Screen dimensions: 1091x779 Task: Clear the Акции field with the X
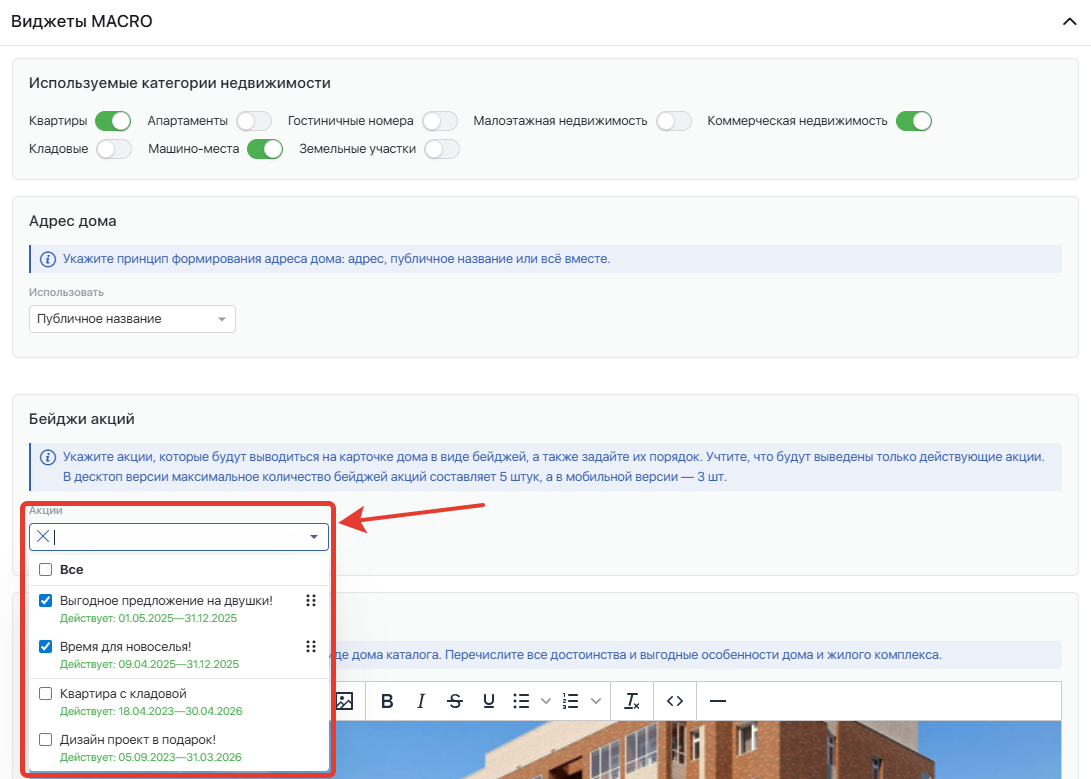click(43, 537)
